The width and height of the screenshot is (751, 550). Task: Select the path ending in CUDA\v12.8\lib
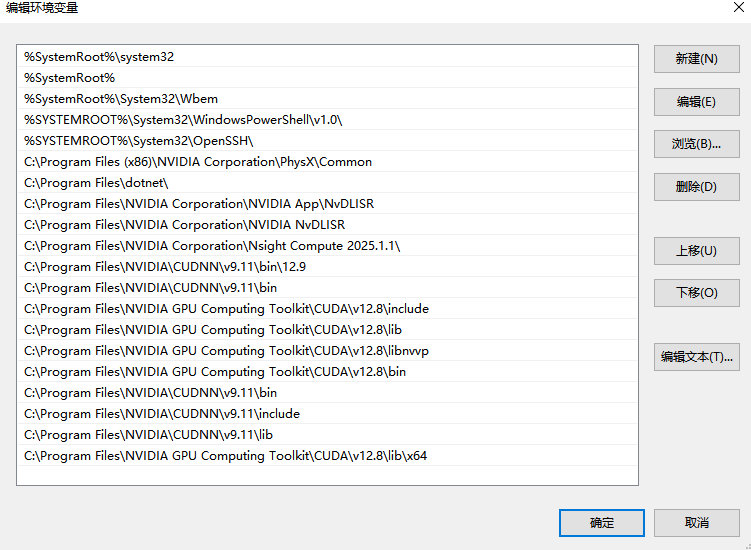point(328,330)
